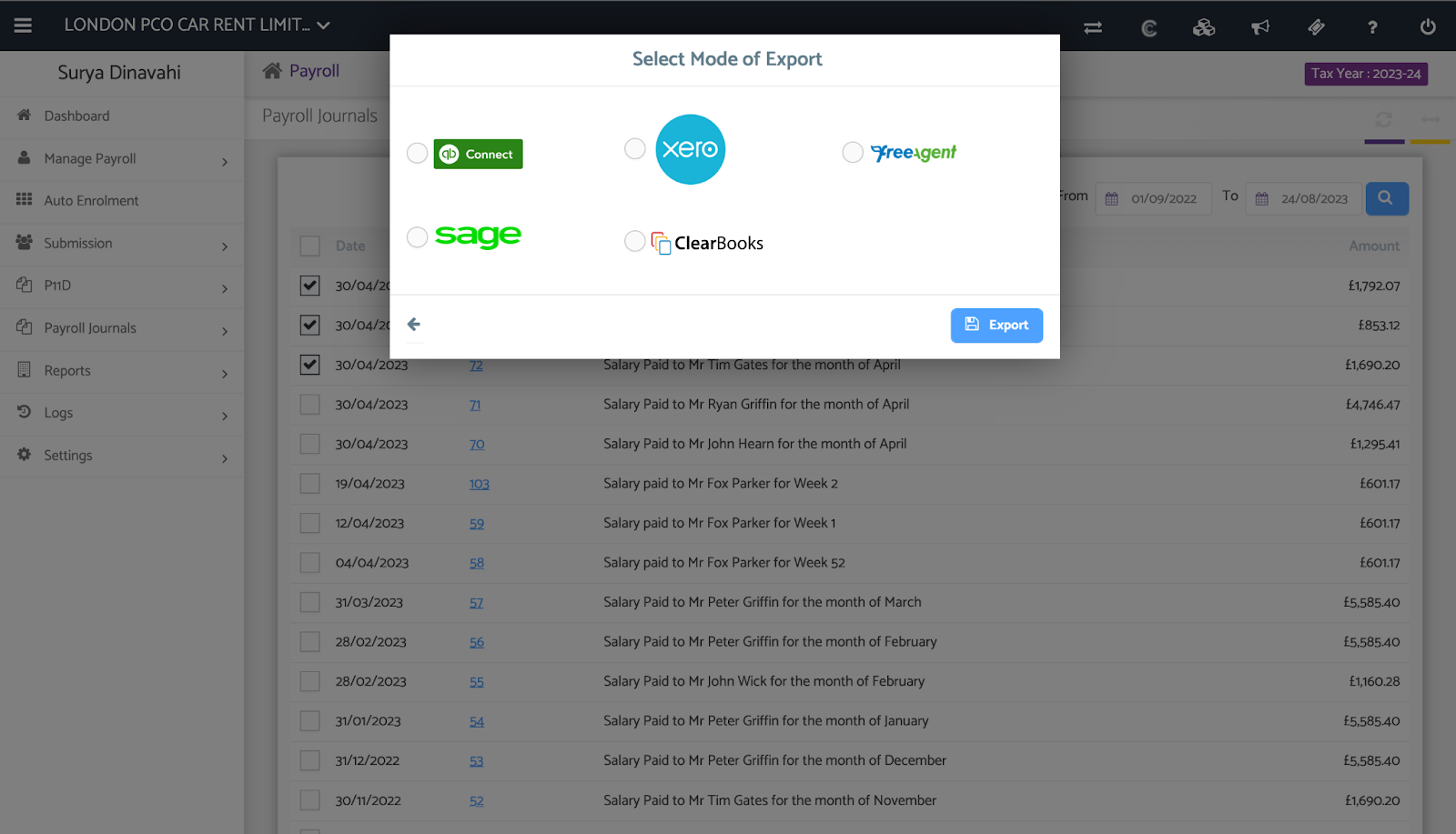The image size is (1456, 834).
Task: Click the From date field 01/09/2022
Action: click(x=1154, y=198)
